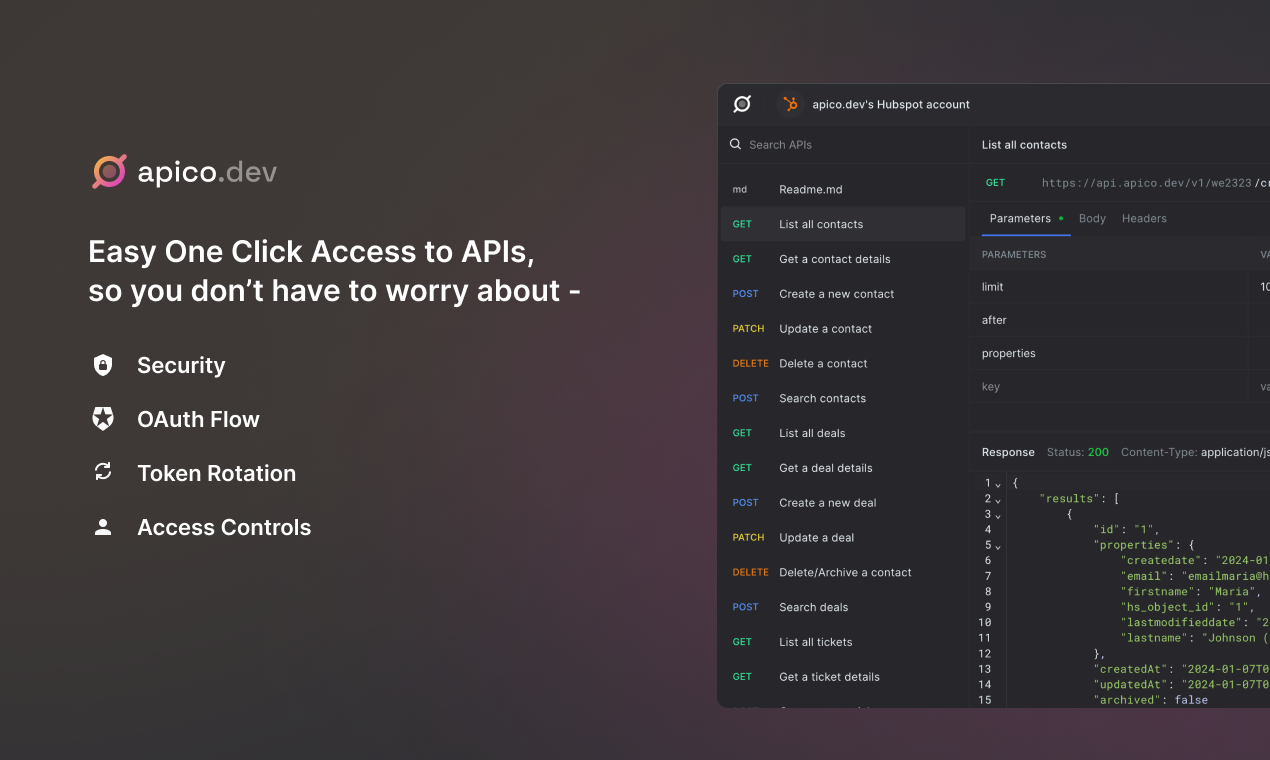Collapse JSON line 1 fold arrow
Viewport: 1270px width, 760px height.
[x=997, y=484]
